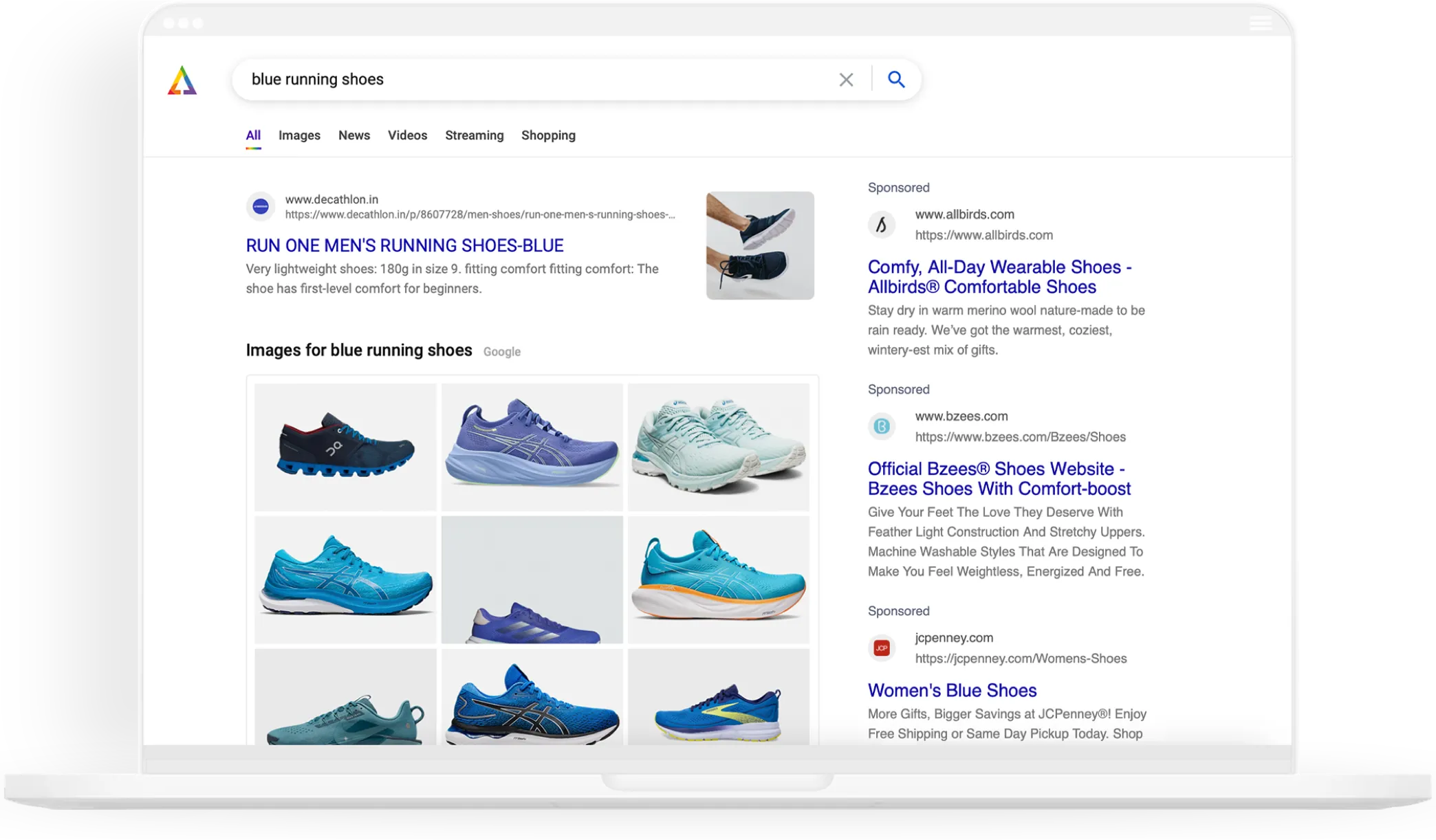This screenshot has width=1436, height=840.
Task: Open the purple Asics shoe image
Action: [x=532, y=447]
